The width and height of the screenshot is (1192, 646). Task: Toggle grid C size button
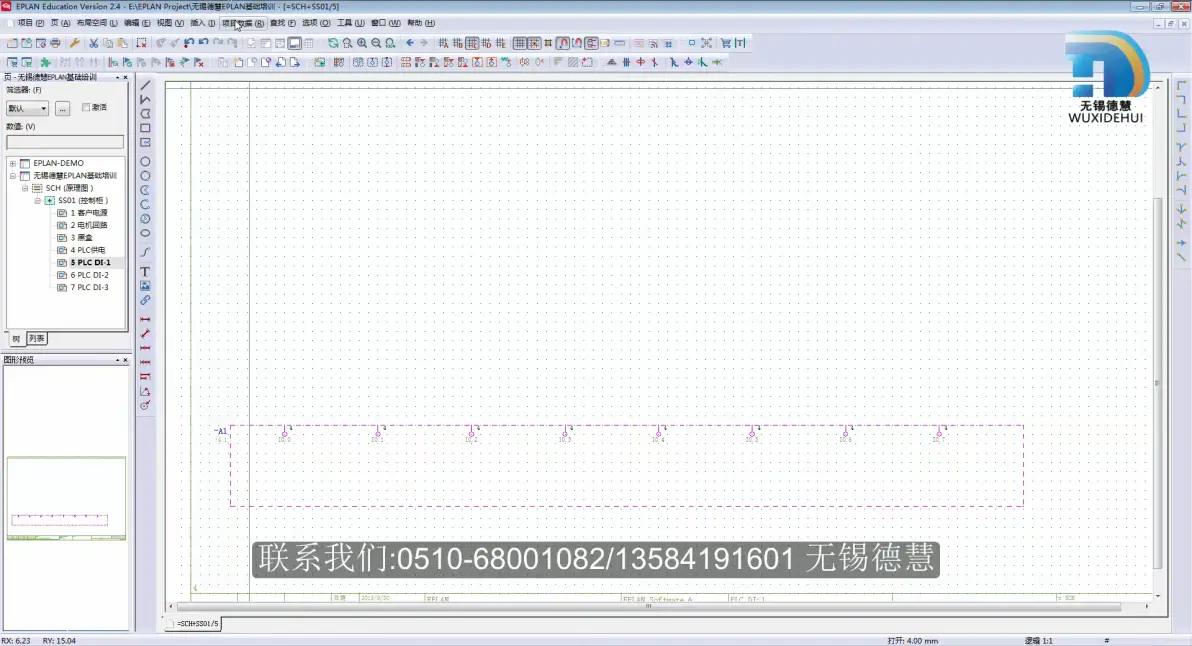point(472,43)
